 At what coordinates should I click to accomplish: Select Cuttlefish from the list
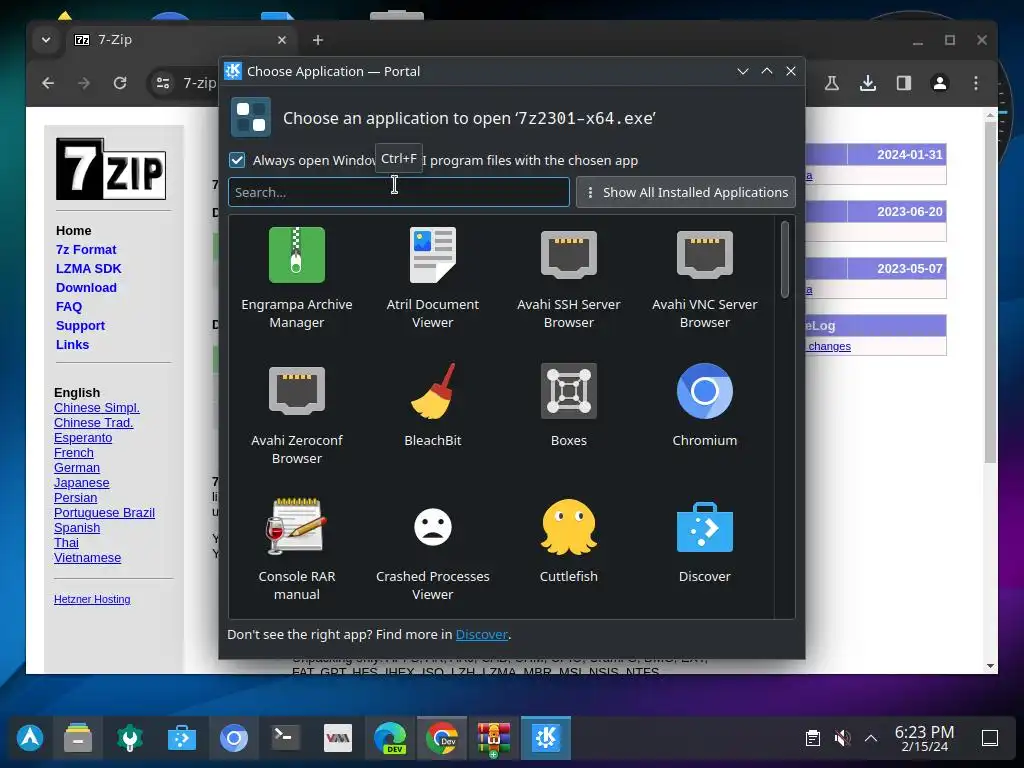568,541
